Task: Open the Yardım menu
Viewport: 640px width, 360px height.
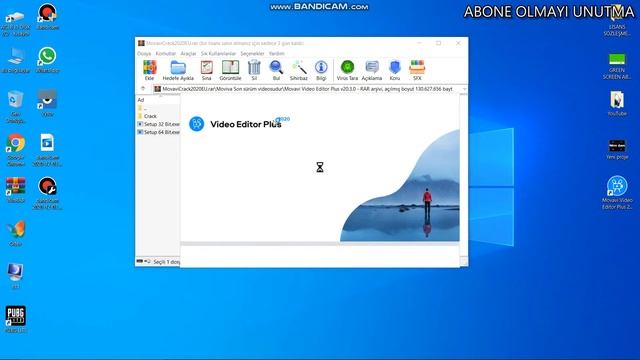Action: click(276, 53)
